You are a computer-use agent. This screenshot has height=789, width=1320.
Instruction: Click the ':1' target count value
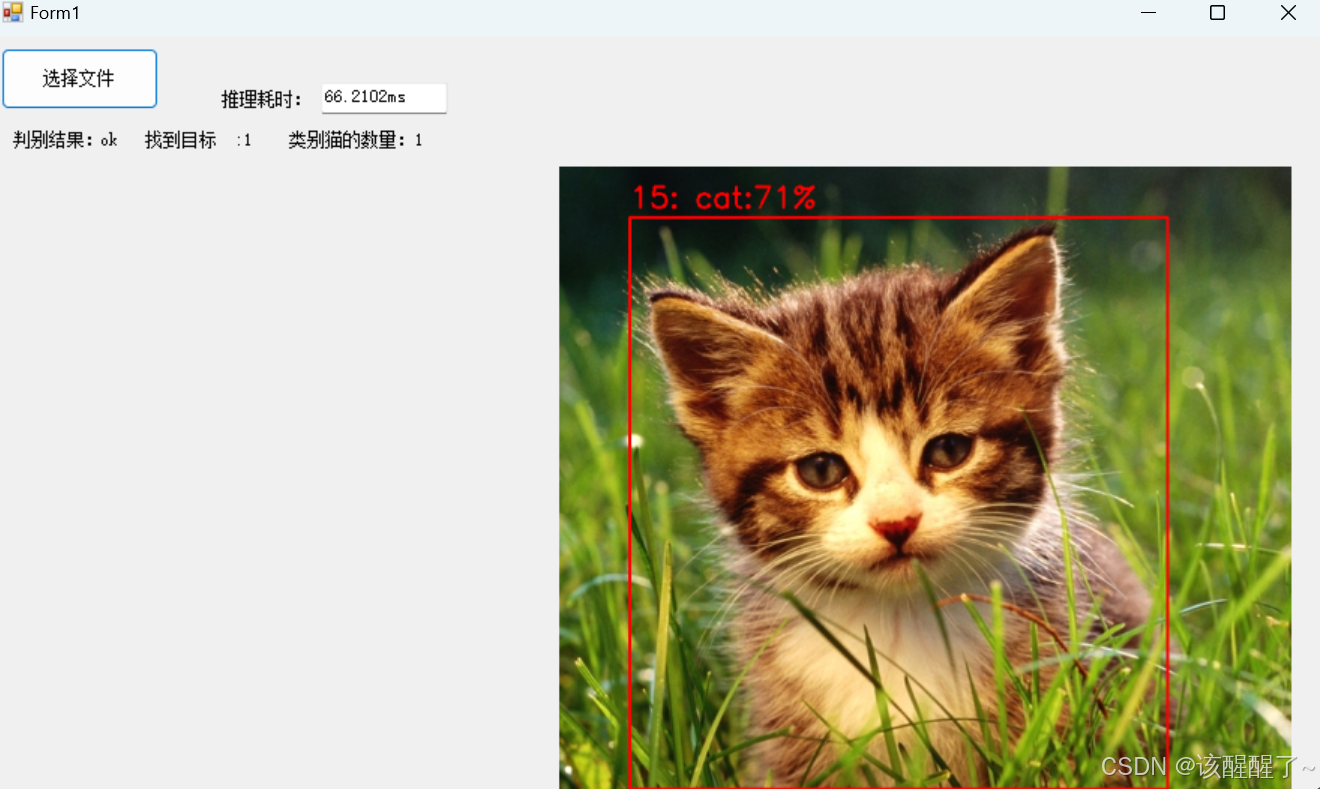coord(244,141)
